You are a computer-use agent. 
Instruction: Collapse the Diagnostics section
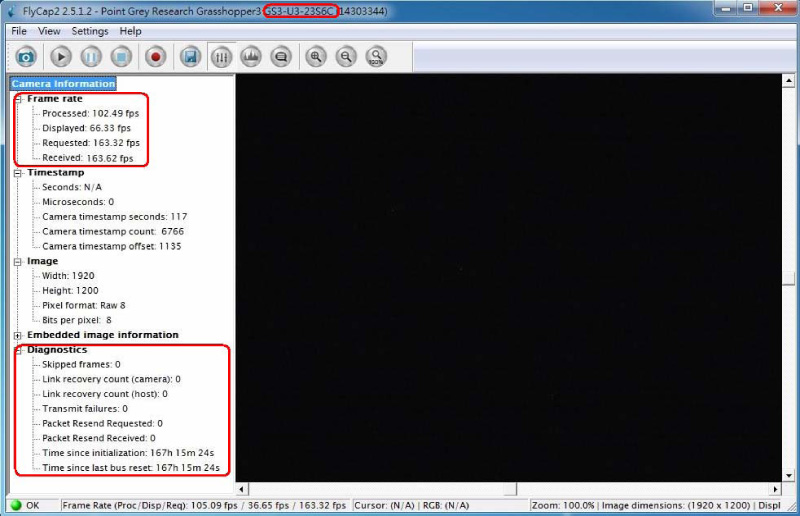click(x=18, y=350)
